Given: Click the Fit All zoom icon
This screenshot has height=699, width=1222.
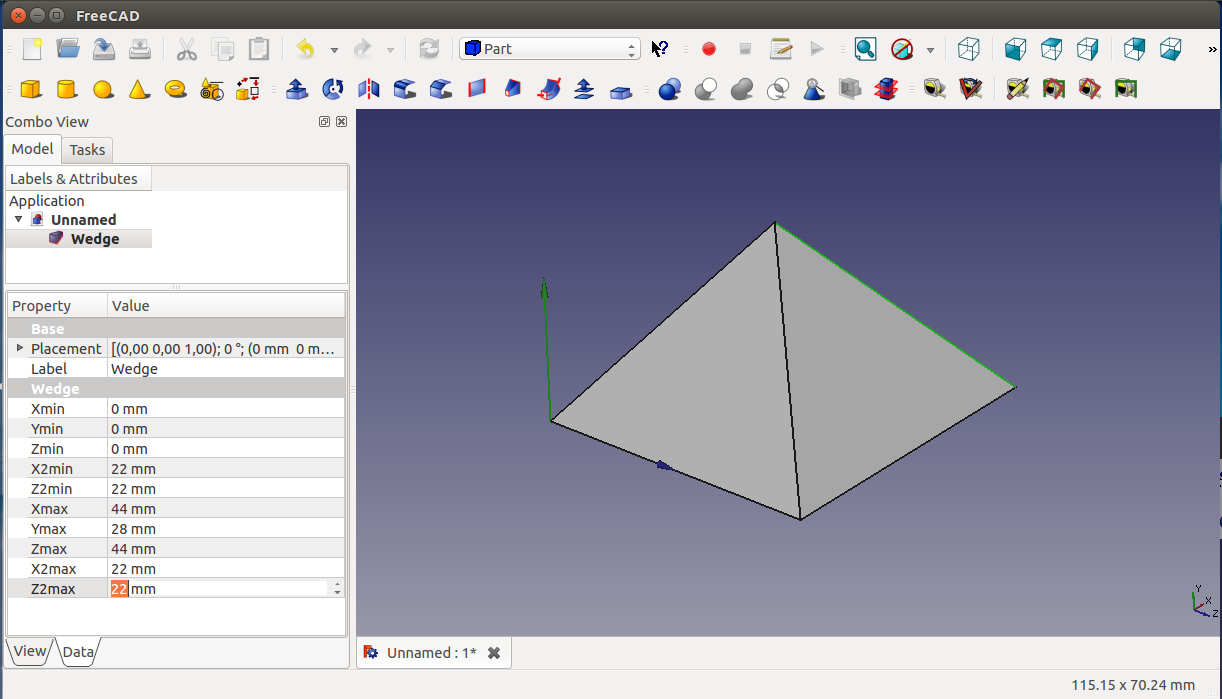Looking at the screenshot, I should (x=865, y=49).
